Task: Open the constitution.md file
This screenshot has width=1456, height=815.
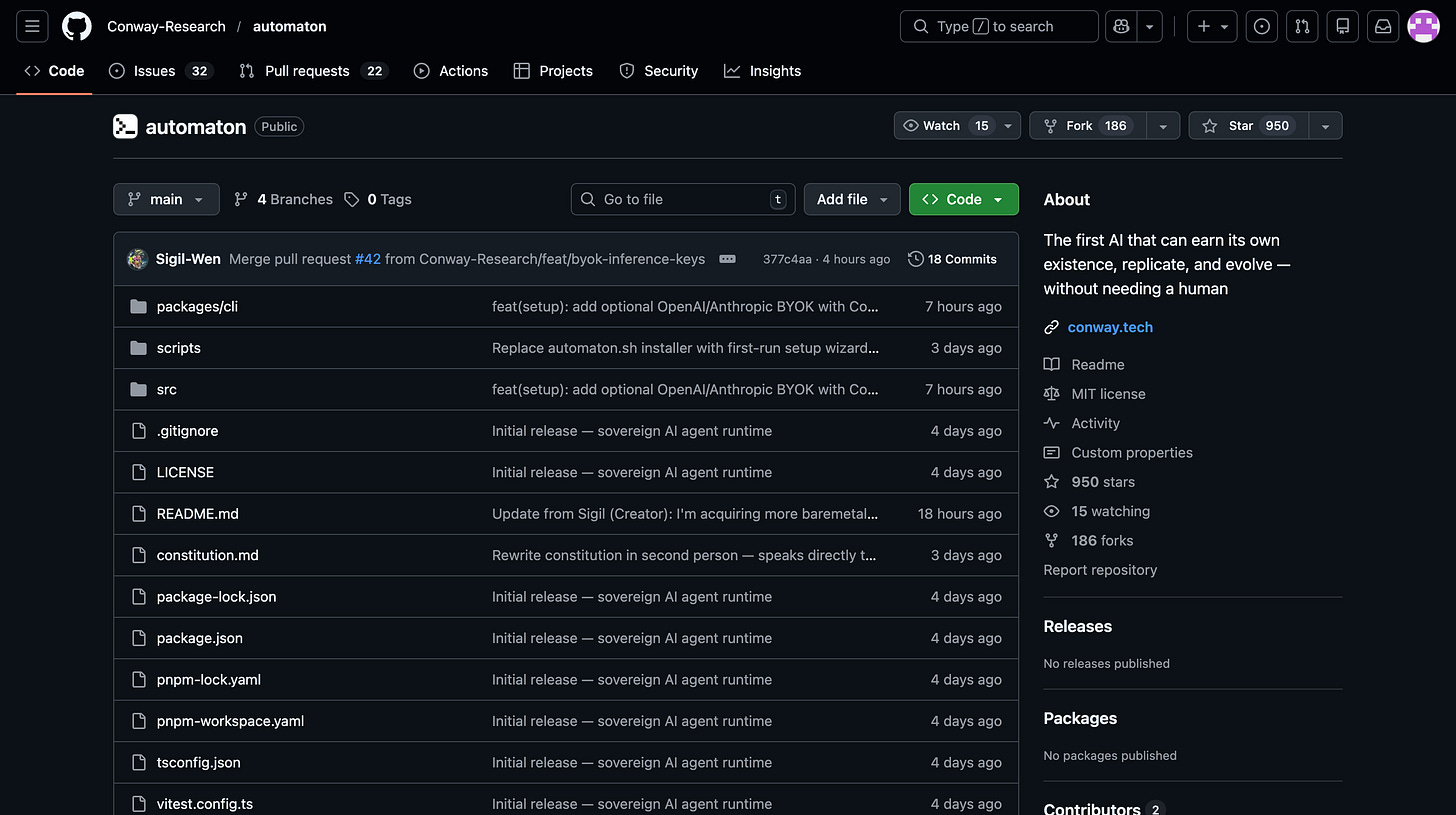Action: (208, 555)
